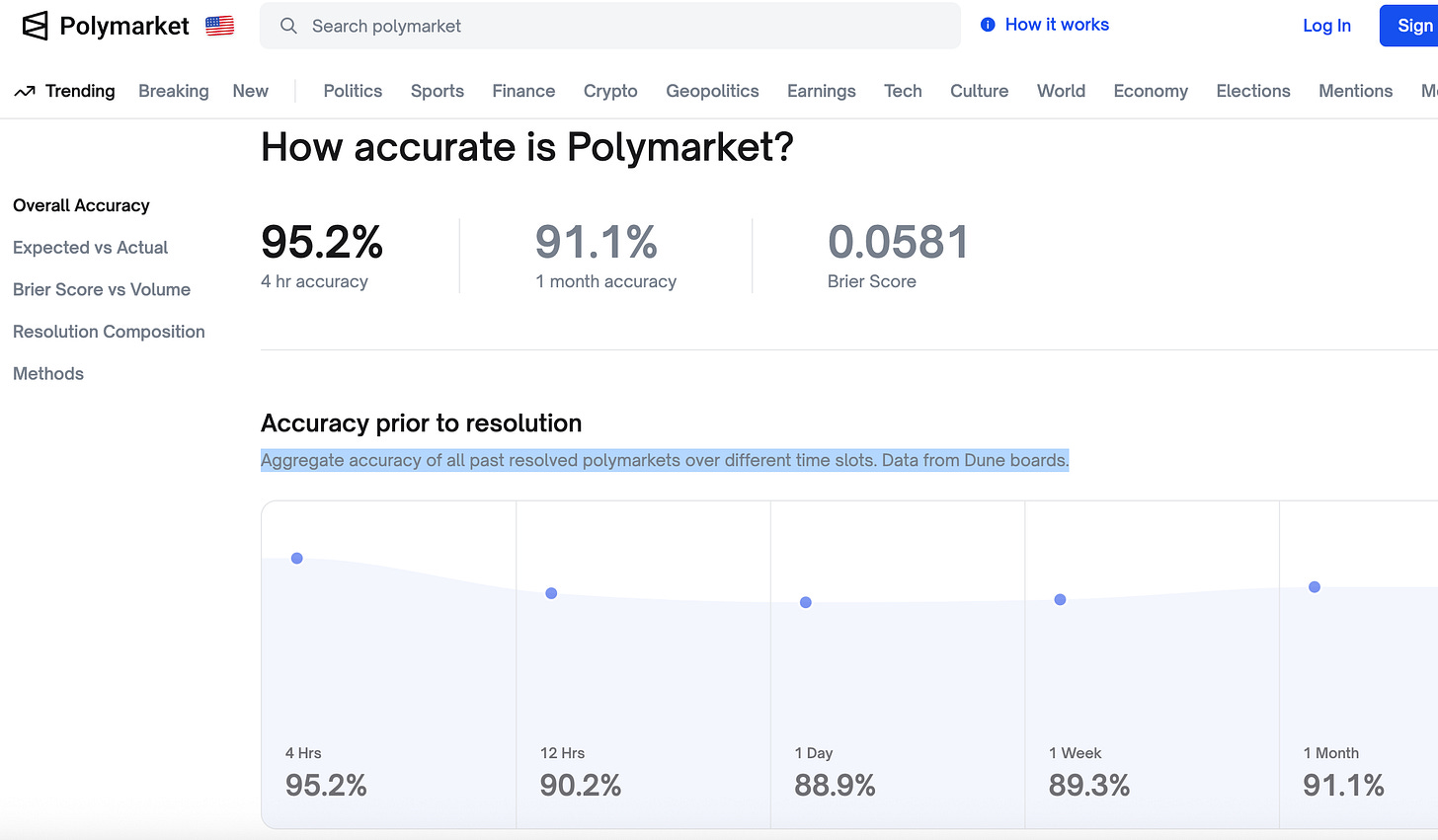The width and height of the screenshot is (1438, 840).
Task: Click the highlighted Aggregate accuracy description text
Action: [665, 460]
